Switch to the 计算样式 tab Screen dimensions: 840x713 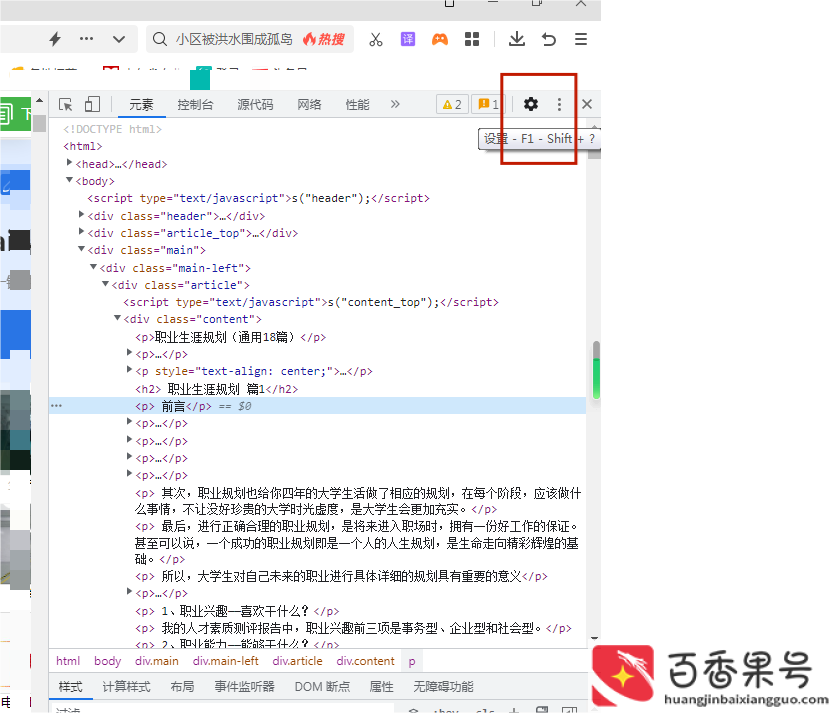click(126, 687)
